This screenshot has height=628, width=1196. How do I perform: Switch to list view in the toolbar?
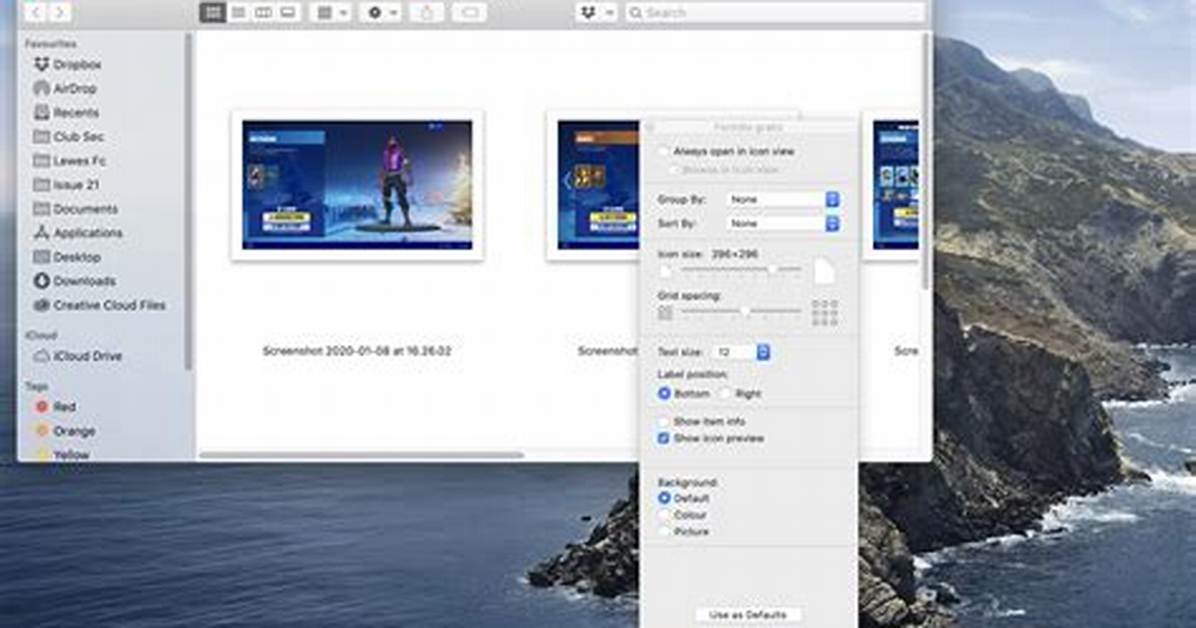(238, 12)
